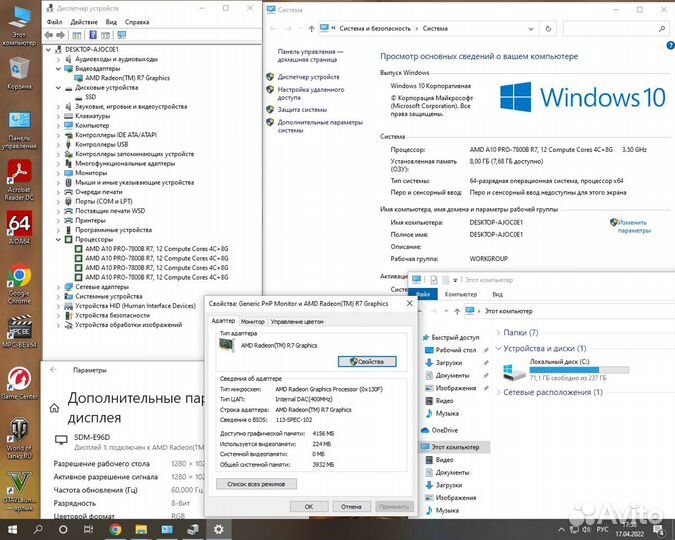Select AMD Radeon(TM) R7 Graphics in device tree
The width and height of the screenshot is (675, 540).
(127, 78)
